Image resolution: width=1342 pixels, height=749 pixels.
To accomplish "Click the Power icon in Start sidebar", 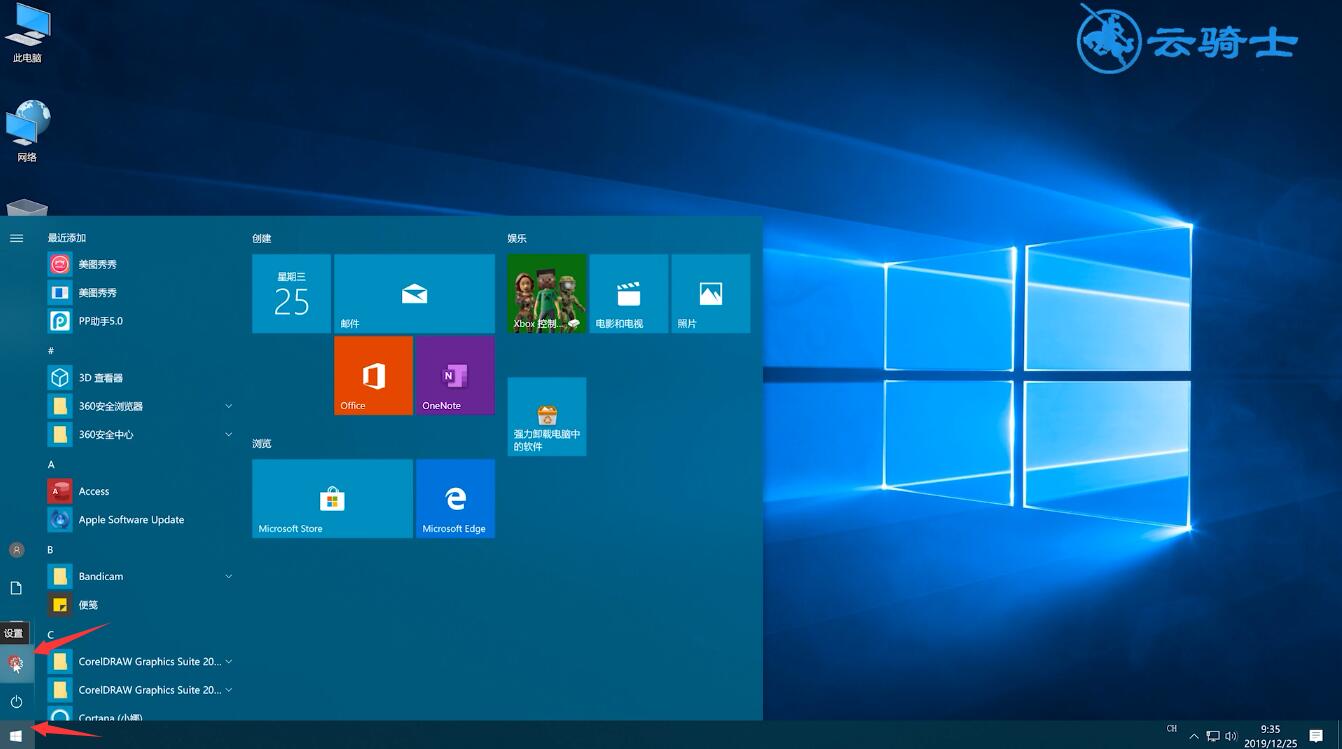I will [x=16, y=702].
